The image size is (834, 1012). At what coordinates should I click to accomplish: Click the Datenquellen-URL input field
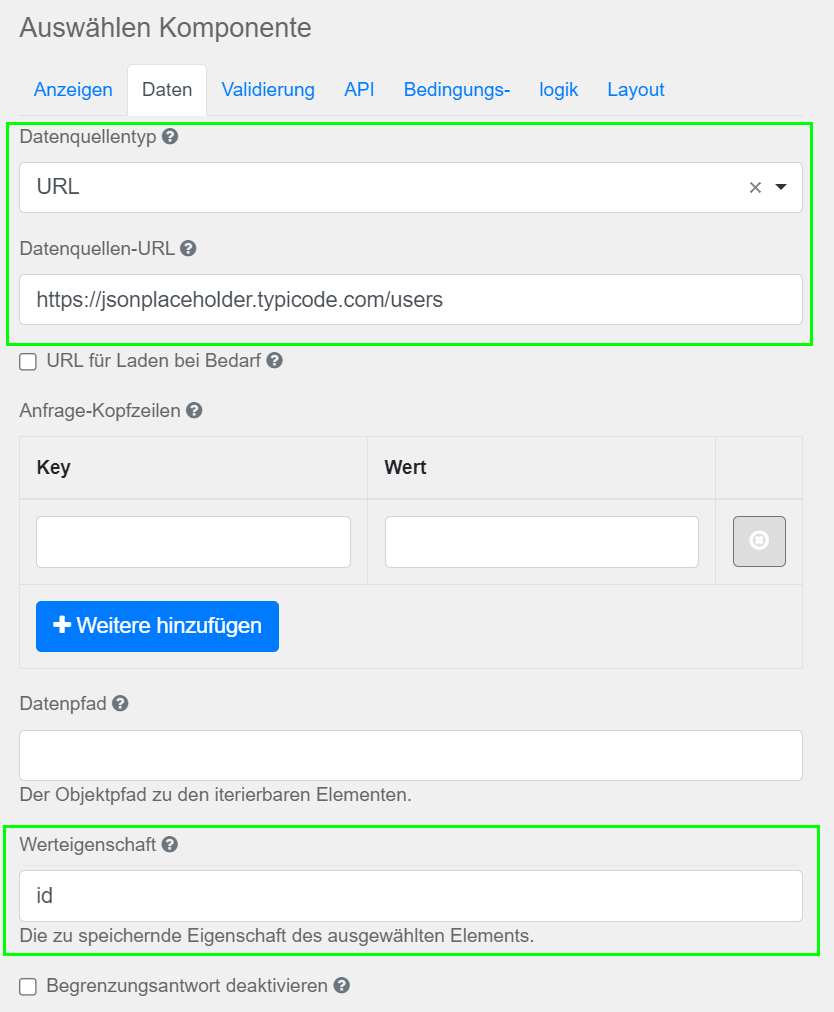click(411, 299)
